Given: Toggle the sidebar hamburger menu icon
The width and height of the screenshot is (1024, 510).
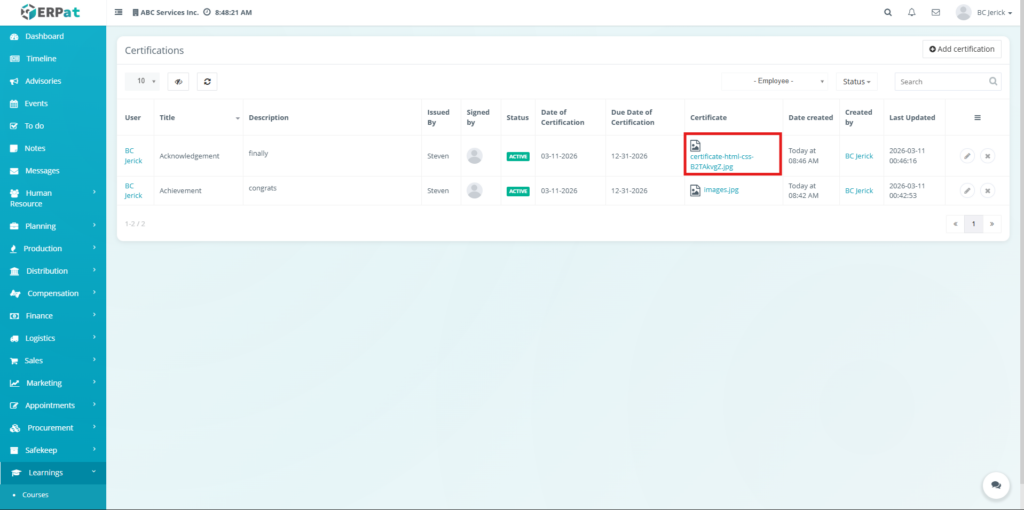Looking at the screenshot, I should tap(120, 12).
